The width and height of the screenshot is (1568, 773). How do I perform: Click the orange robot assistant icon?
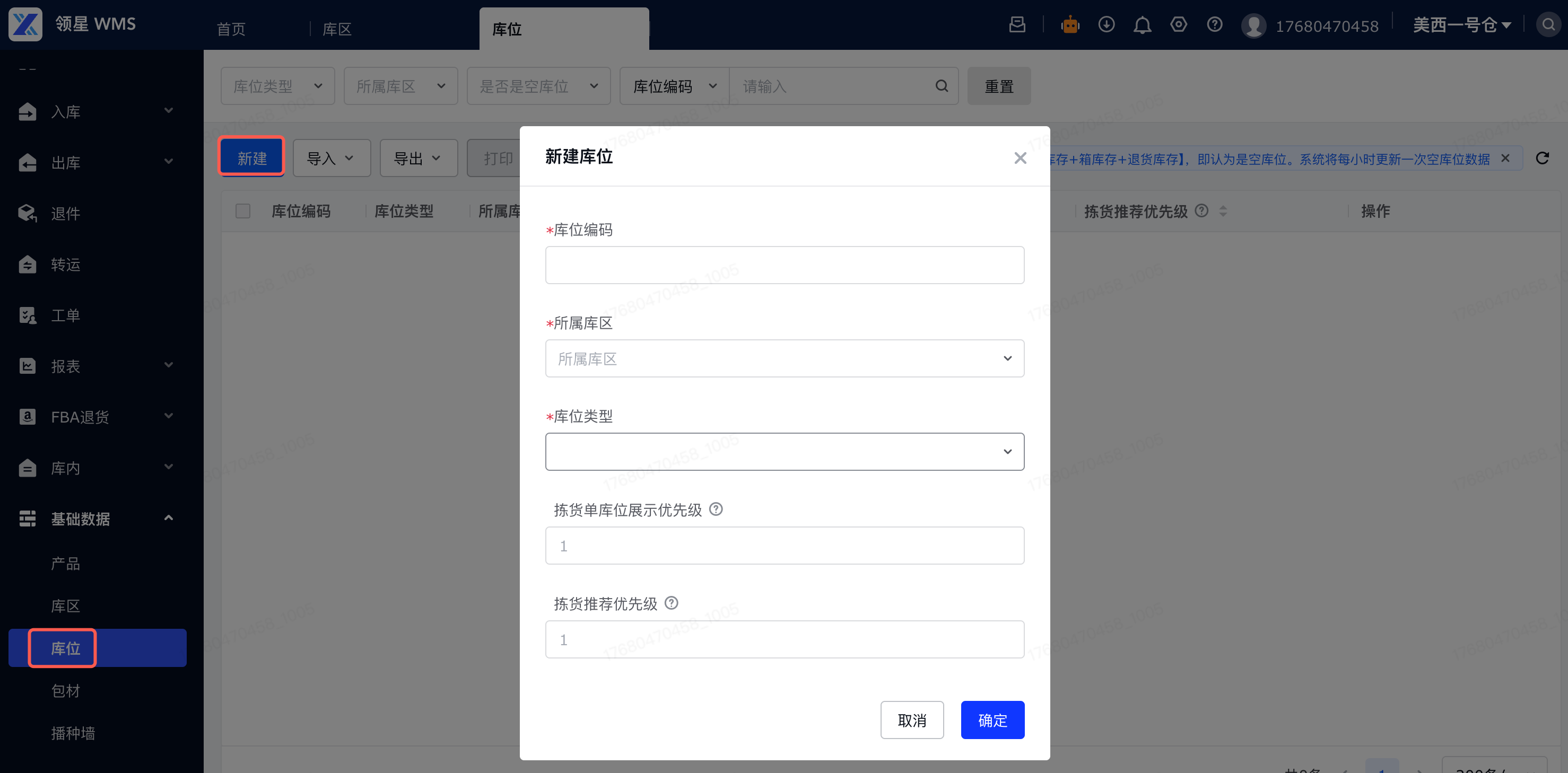1069,25
